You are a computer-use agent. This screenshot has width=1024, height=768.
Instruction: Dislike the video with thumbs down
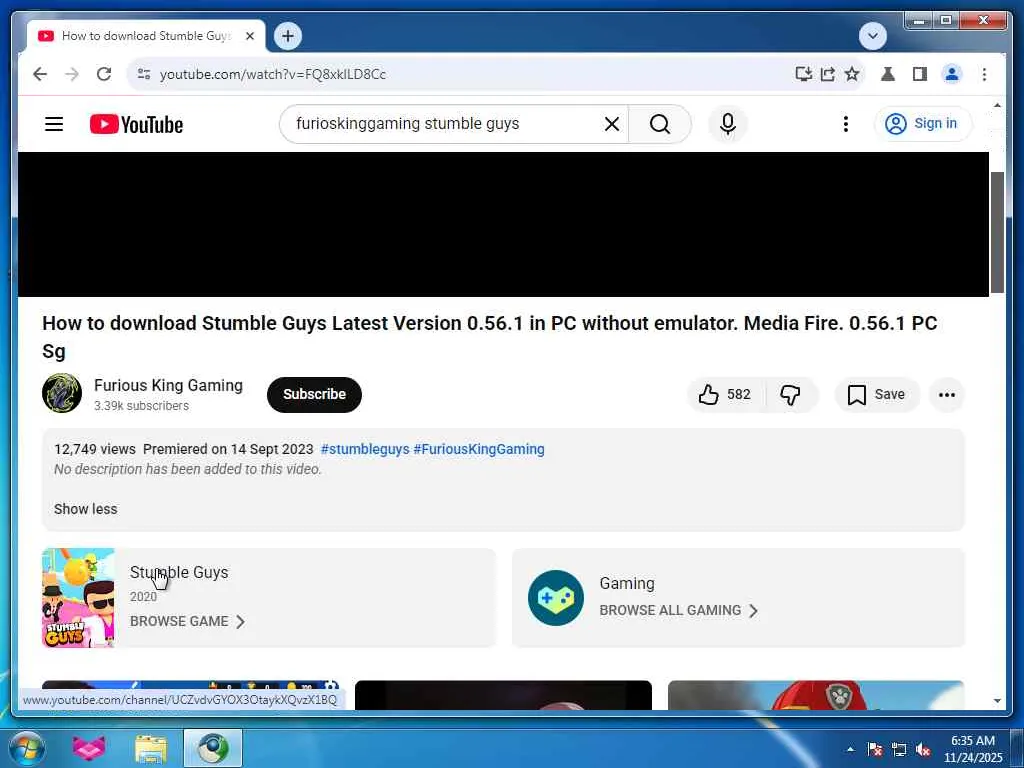tap(790, 394)
